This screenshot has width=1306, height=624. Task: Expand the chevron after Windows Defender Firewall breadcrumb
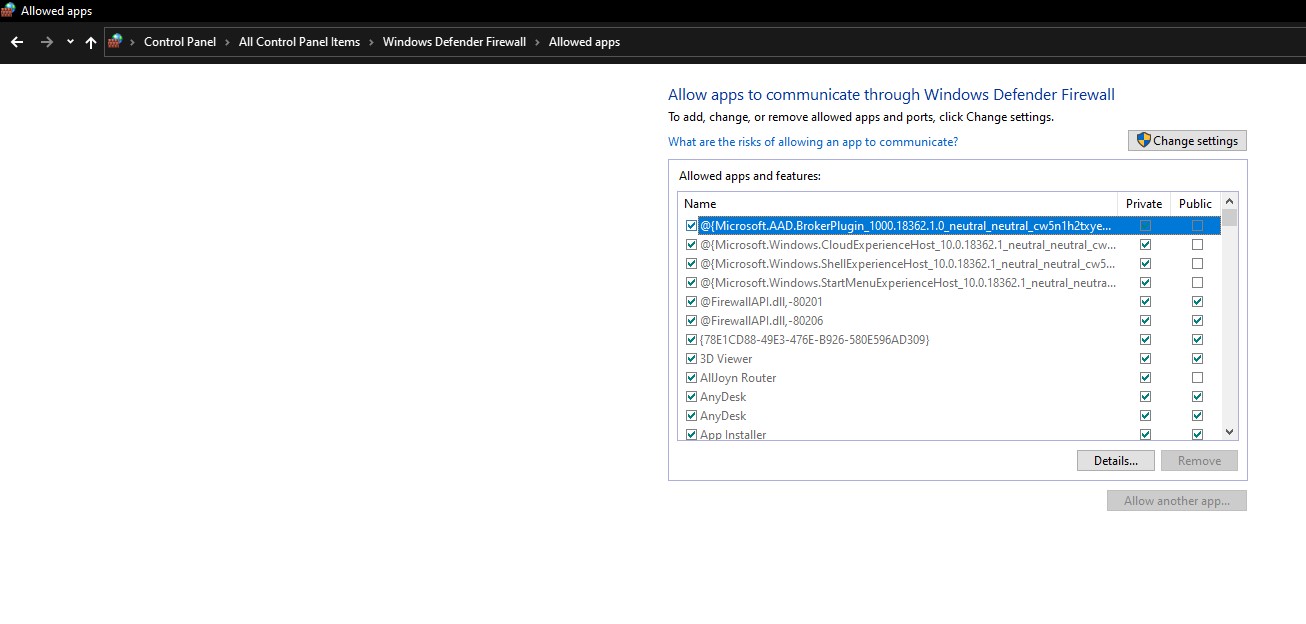tap(537, 42)
